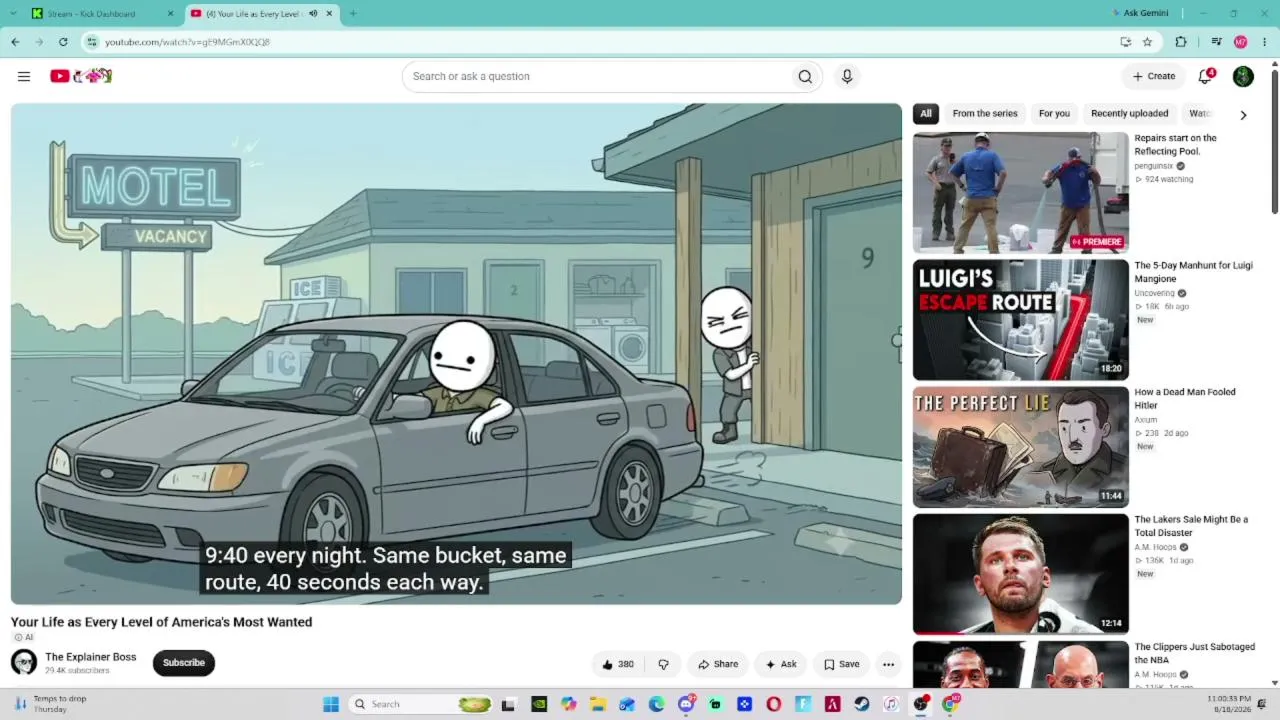Subscribe to The Explainer Boss
Image resolution: width=1280 pixels, height=720 pixels.
184,663
